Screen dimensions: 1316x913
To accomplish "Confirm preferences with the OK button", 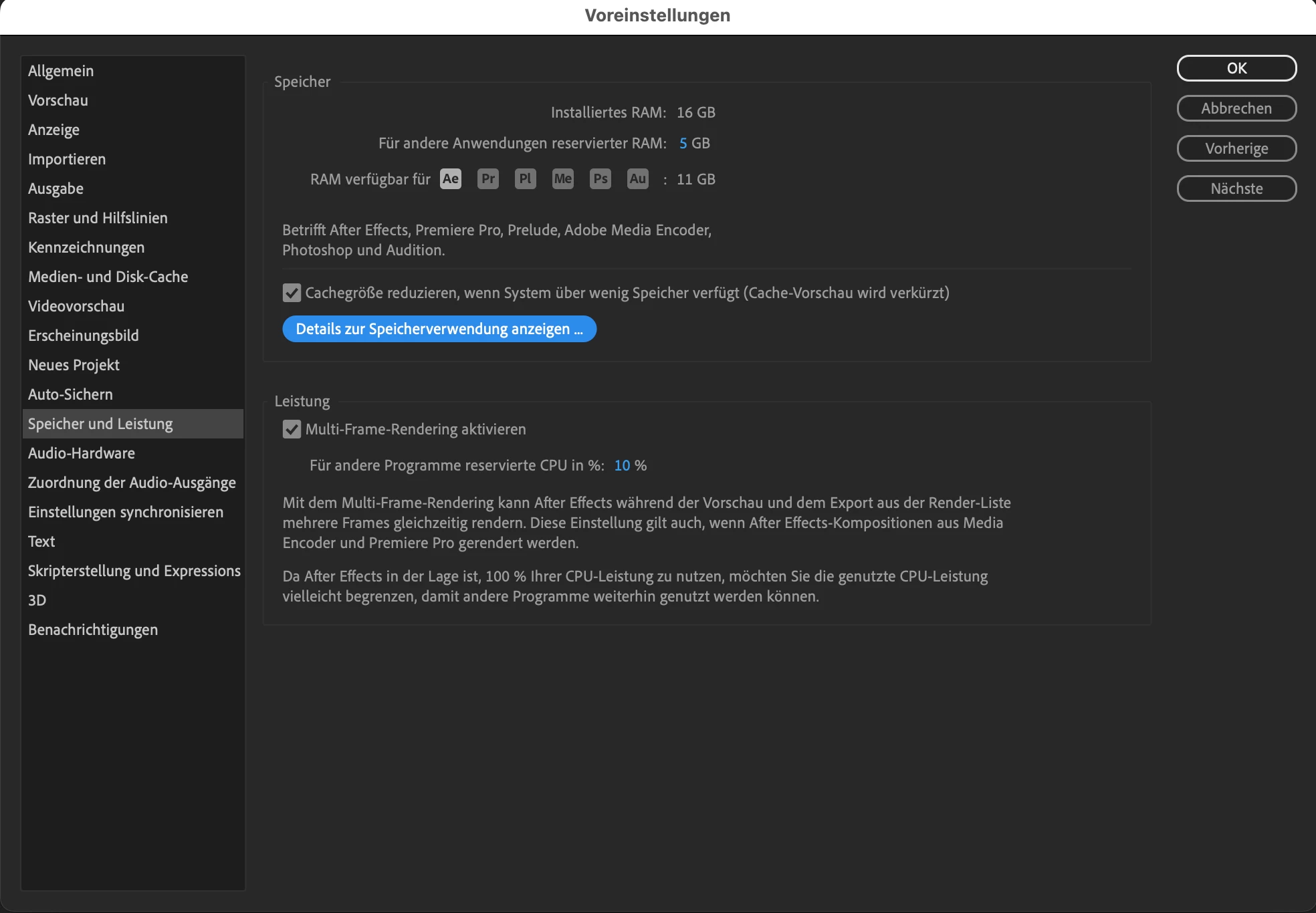I will 1236,68.
